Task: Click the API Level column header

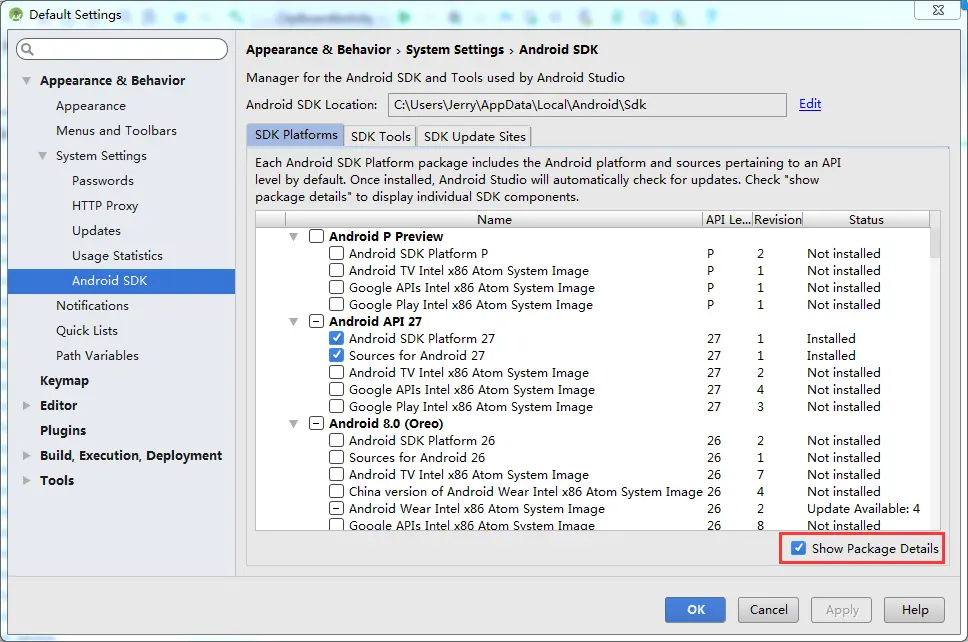Action: (x=728, y=220)
